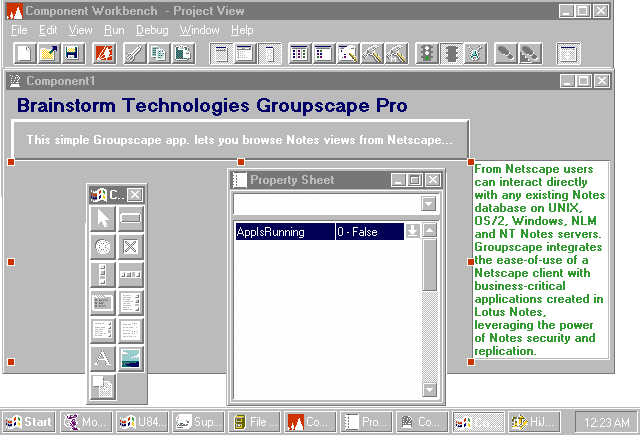Toggle the grid view button with two columns
Image resolution: width=640 pixels, height=435 pixels.
[324, 53]
